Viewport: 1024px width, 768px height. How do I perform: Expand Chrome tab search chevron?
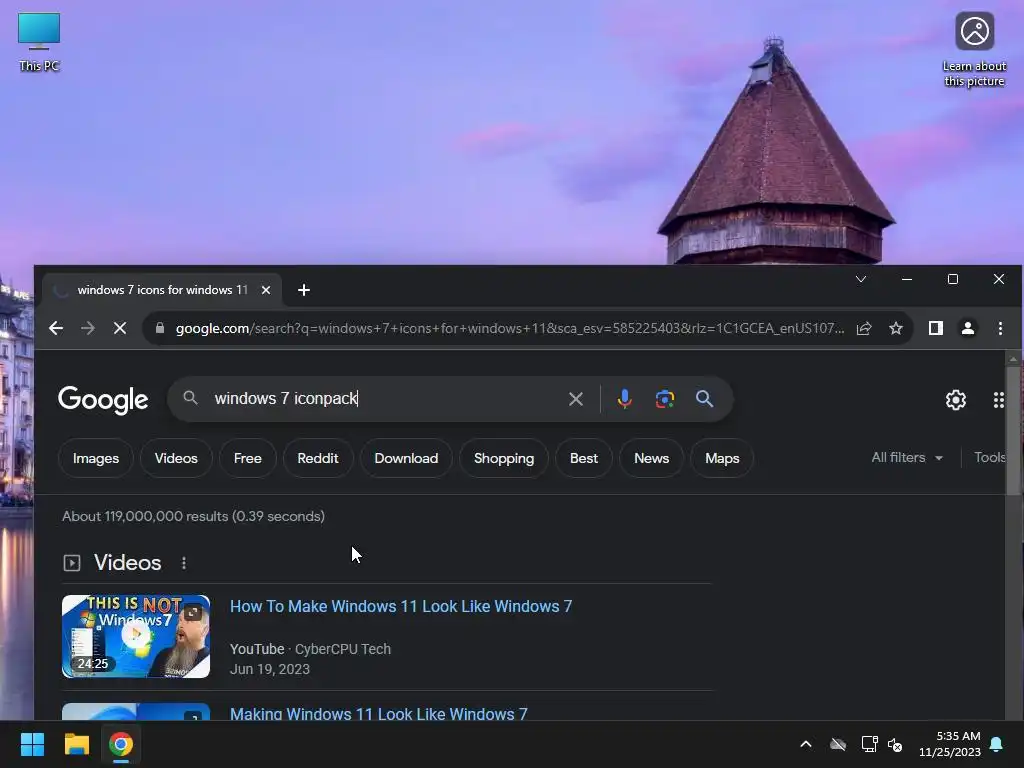coord(861,280)
